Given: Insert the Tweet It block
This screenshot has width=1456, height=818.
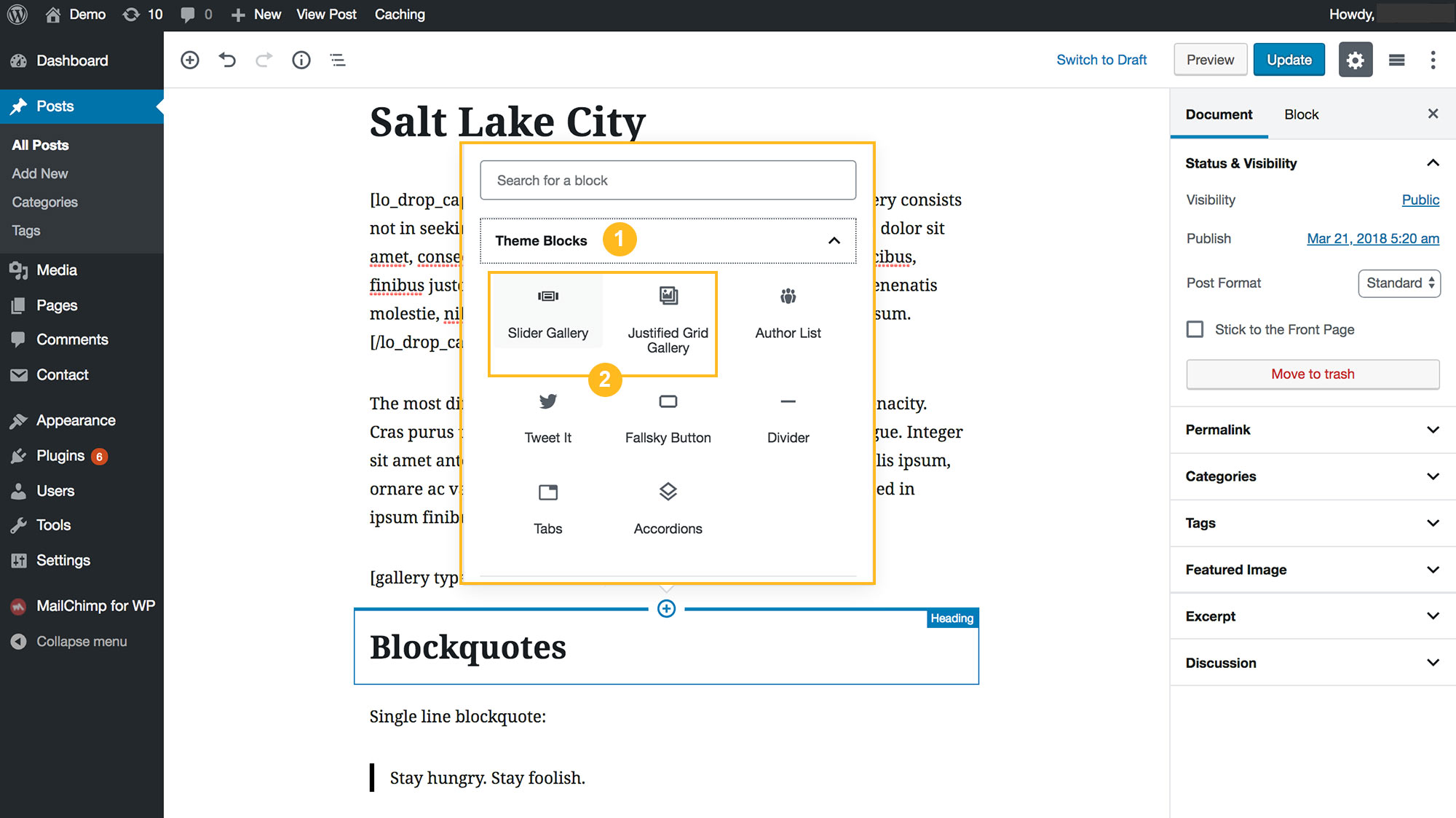Looking at the screenshot, I should click(548, 417).
